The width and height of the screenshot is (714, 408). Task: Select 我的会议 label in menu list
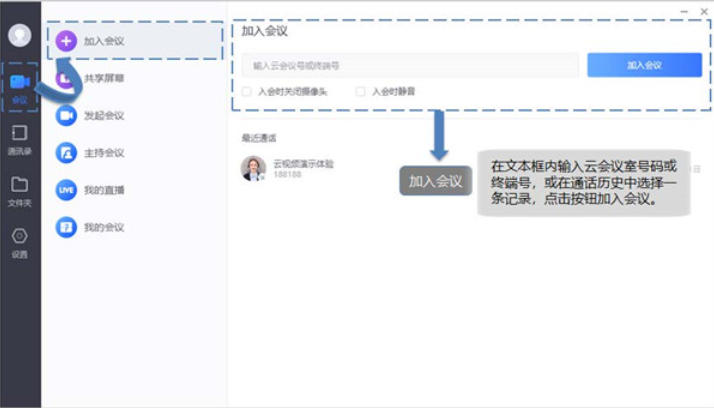(104, 228)
